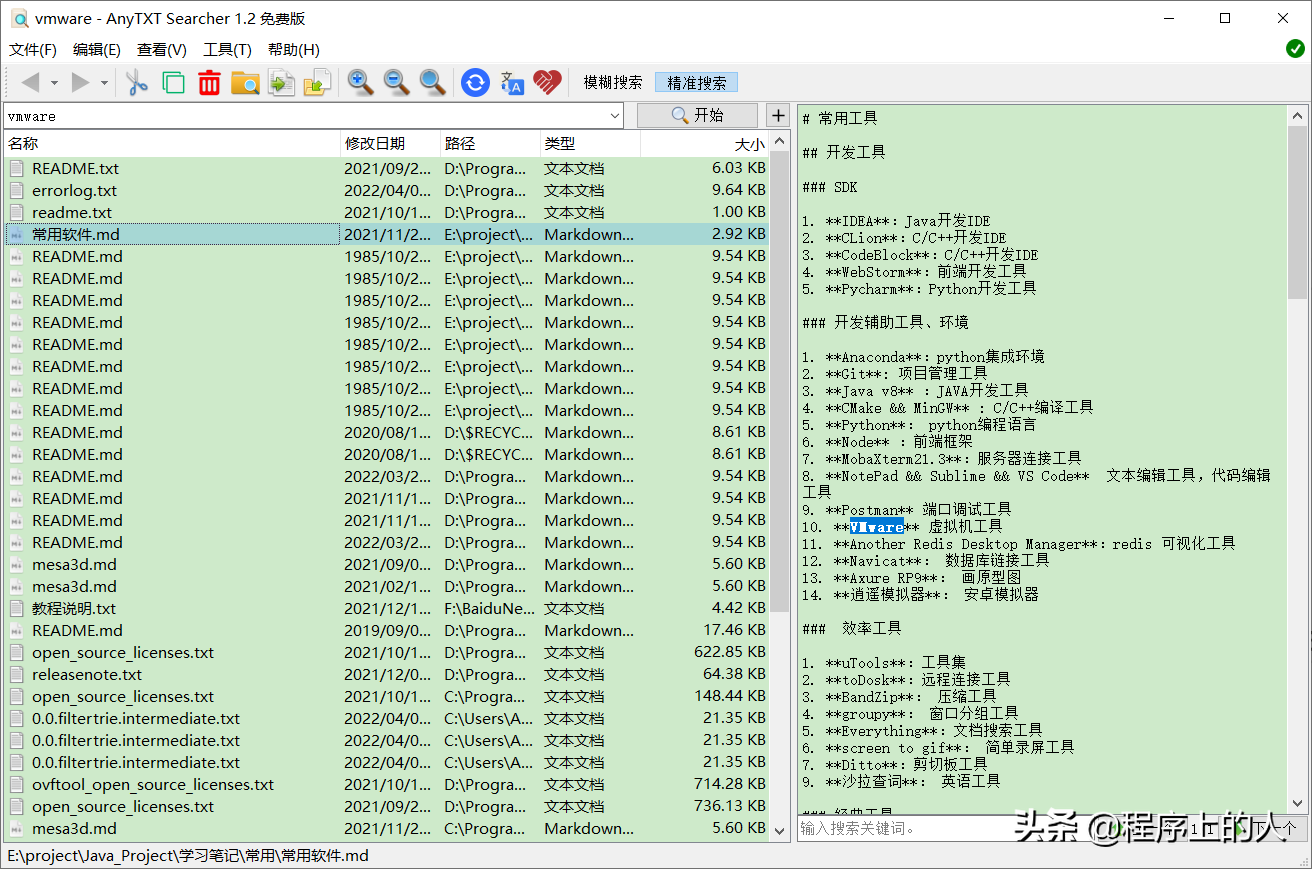Select the 教程说明.txt result row
Image resolution: width=1312 pixels, height=869 pixels.
(388, 608)
